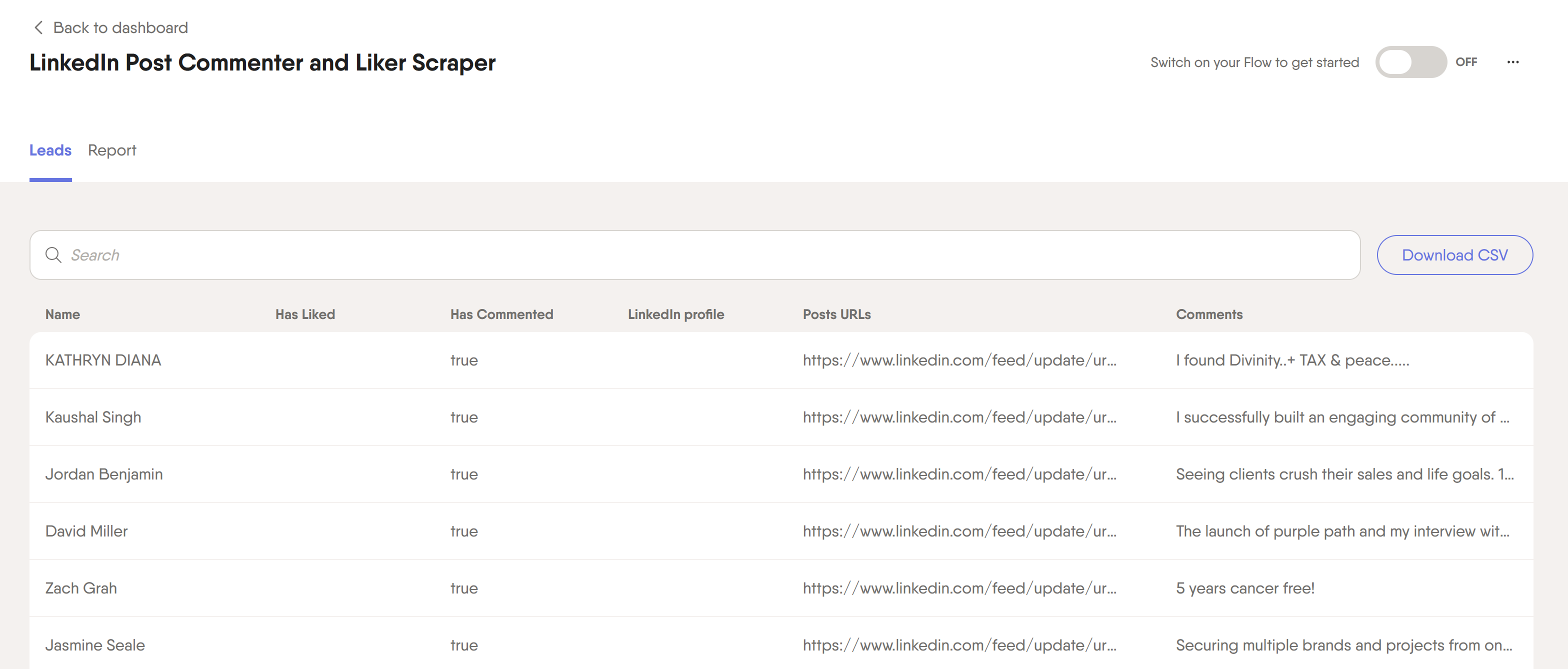1568x669 pixels.
Task: Open the three-dots more options menu
Action: pyautogui.click(x=1512, y=62)
